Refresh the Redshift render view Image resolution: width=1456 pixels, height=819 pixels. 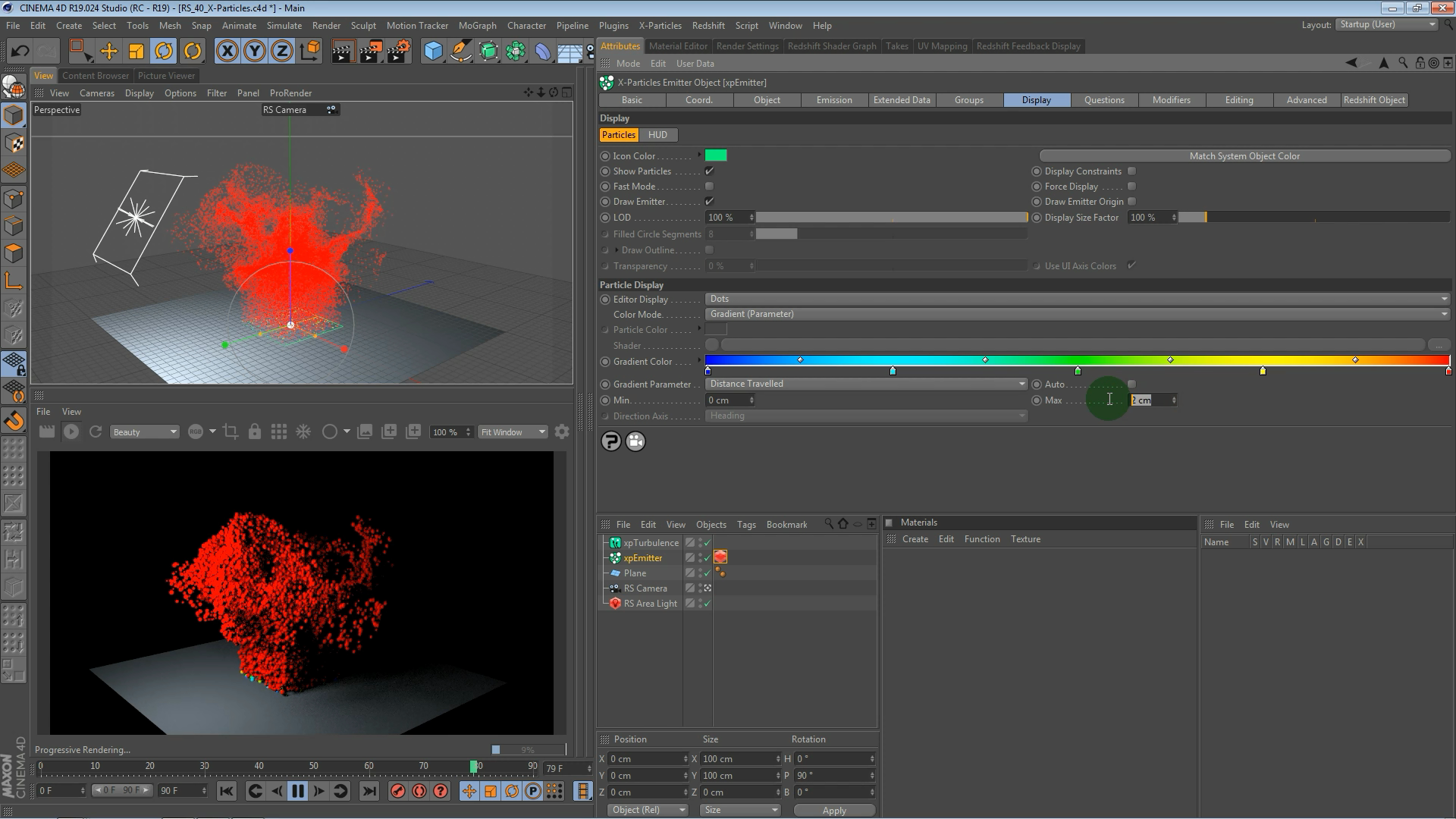96,431
